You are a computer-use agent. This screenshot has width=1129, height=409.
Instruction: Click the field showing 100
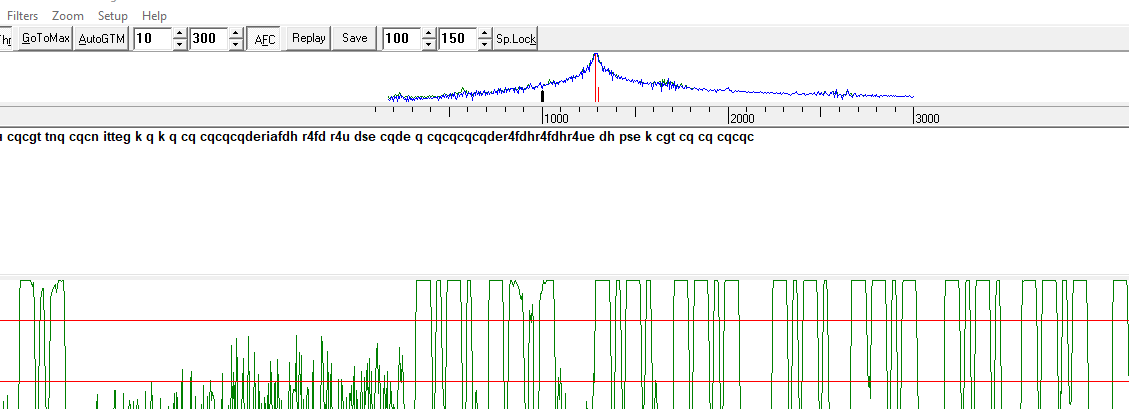tap(400, 38)
